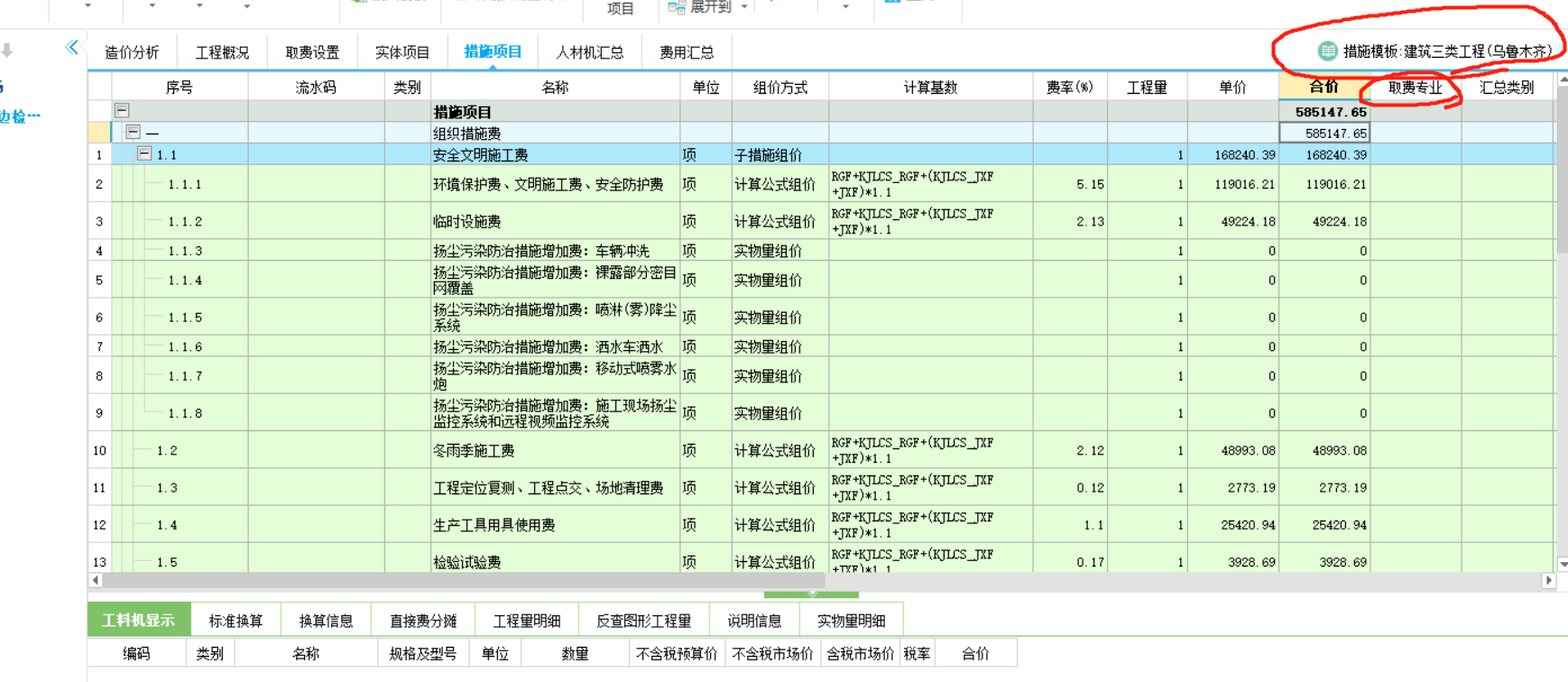Select the 临时设施费 name cell
1568x682 pixels.
point(555,221)
